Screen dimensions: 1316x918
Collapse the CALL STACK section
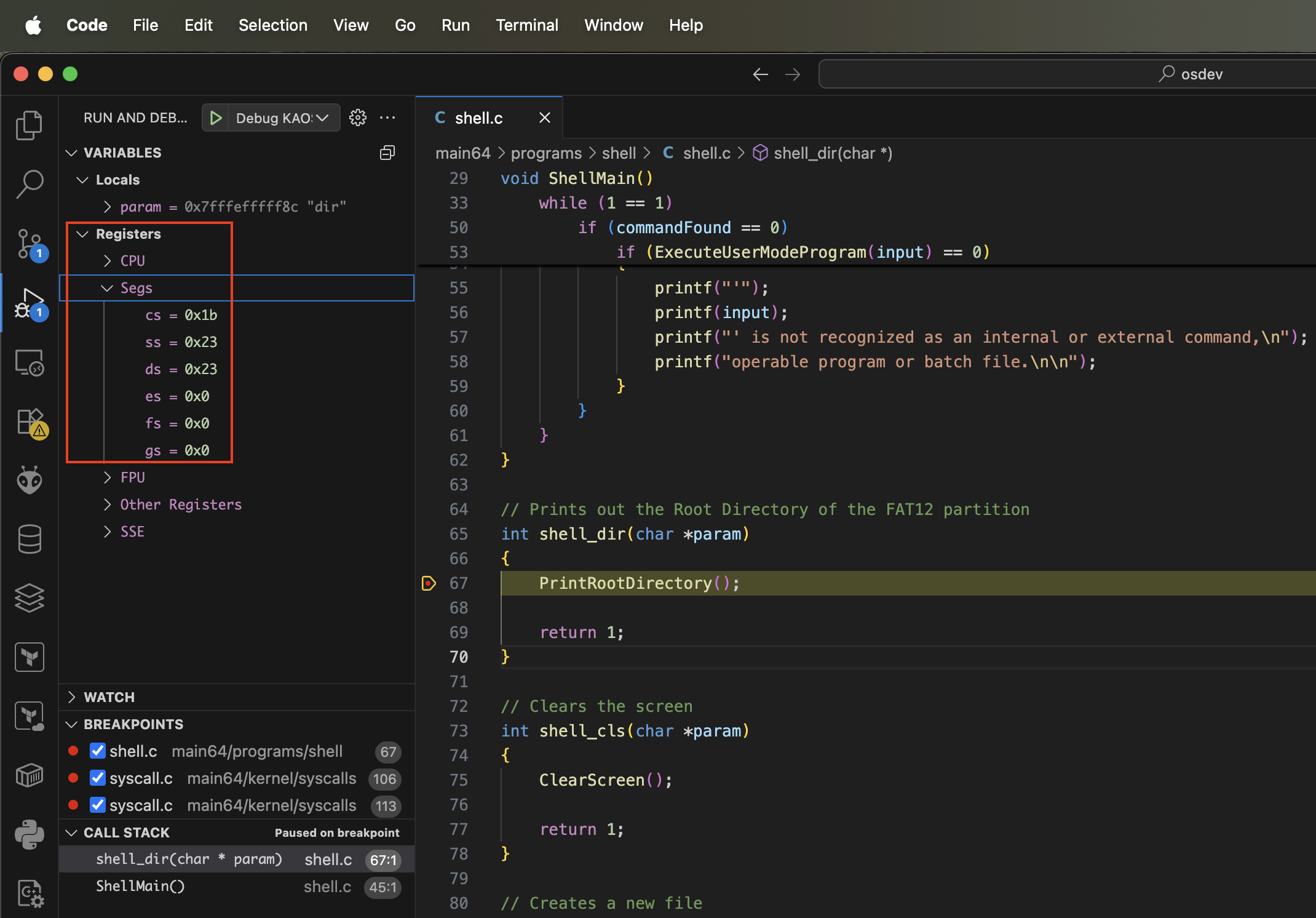[71, 832]
